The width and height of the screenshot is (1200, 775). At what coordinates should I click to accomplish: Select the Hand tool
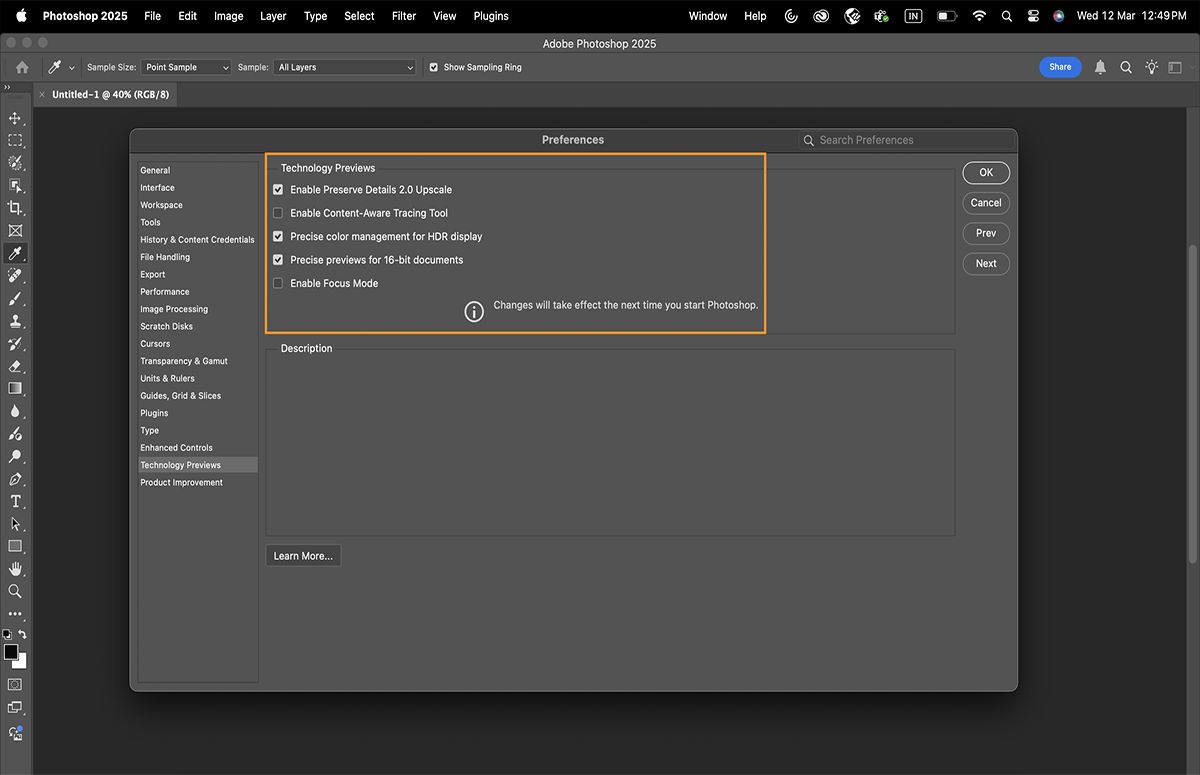pos(15,569)
